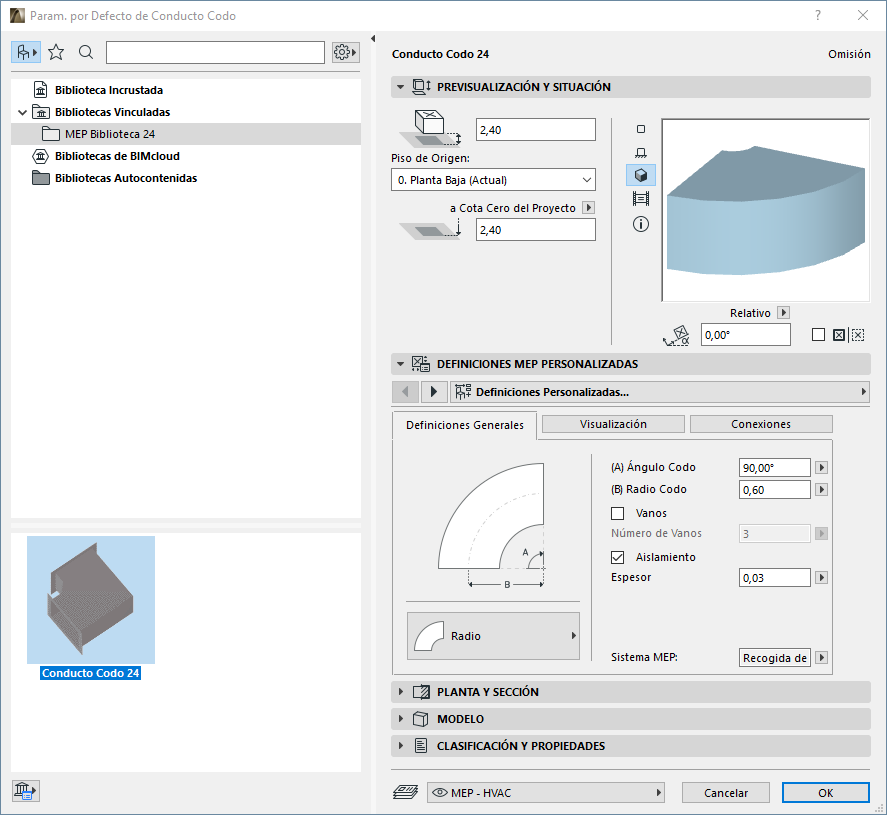Open the Piso de Origen dropdown
The height and width of the screenshot is (815, 887).
pyautogui.click(x=493, y=180)
